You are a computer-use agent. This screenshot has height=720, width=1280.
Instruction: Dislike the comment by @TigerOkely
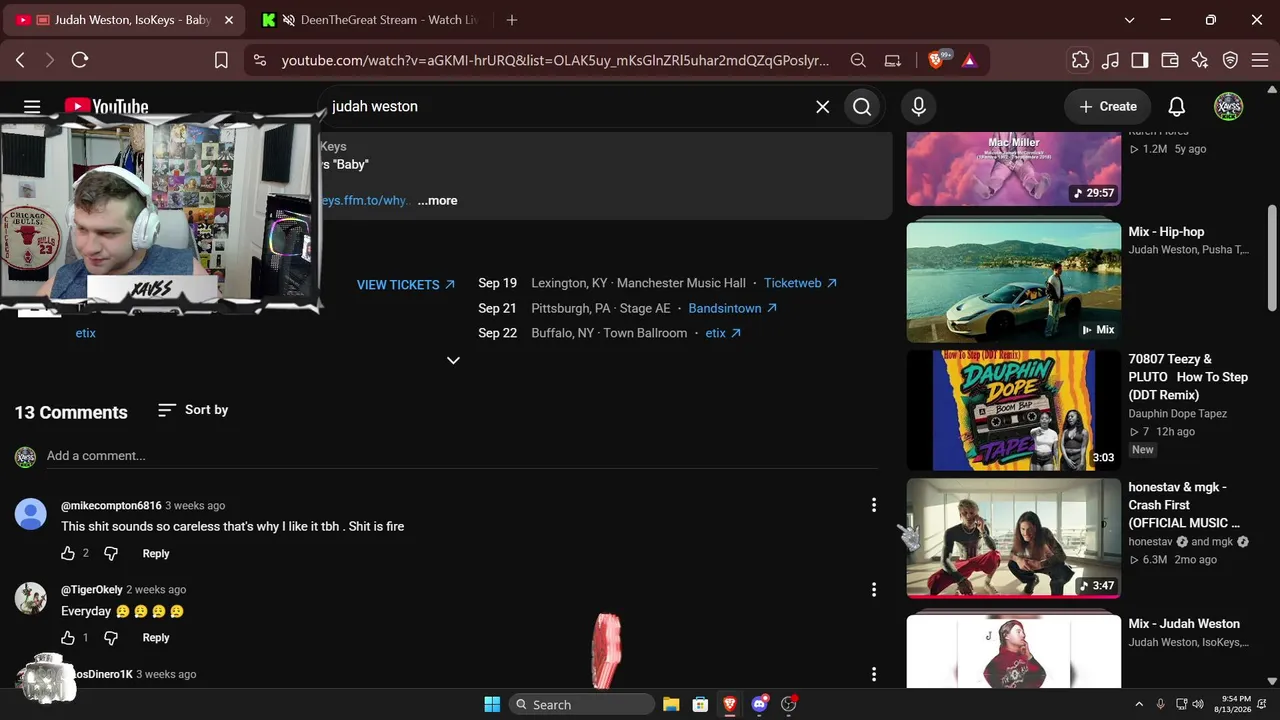111,637
